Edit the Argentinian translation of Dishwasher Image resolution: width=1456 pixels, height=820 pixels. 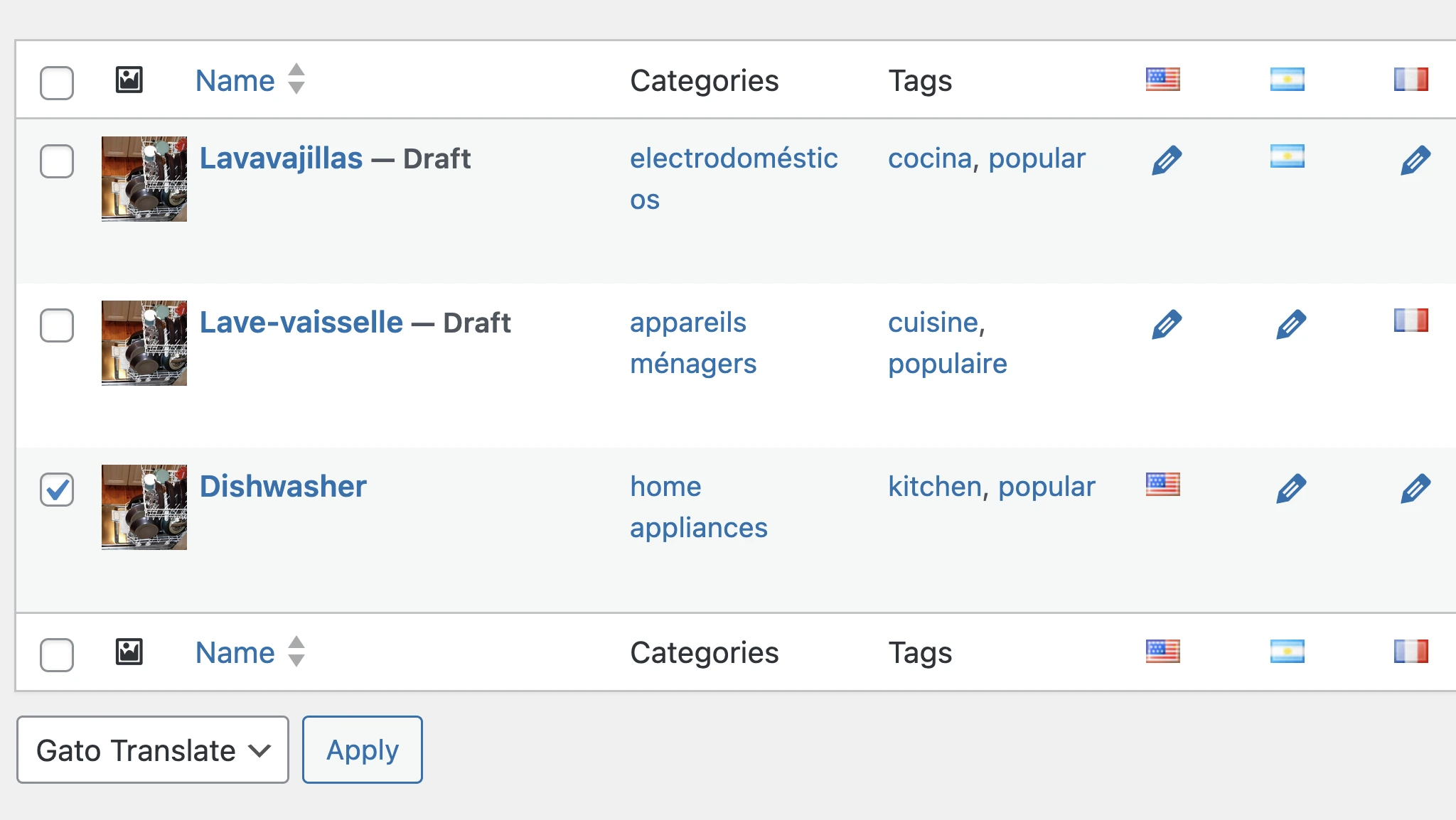pos(1292,487)
